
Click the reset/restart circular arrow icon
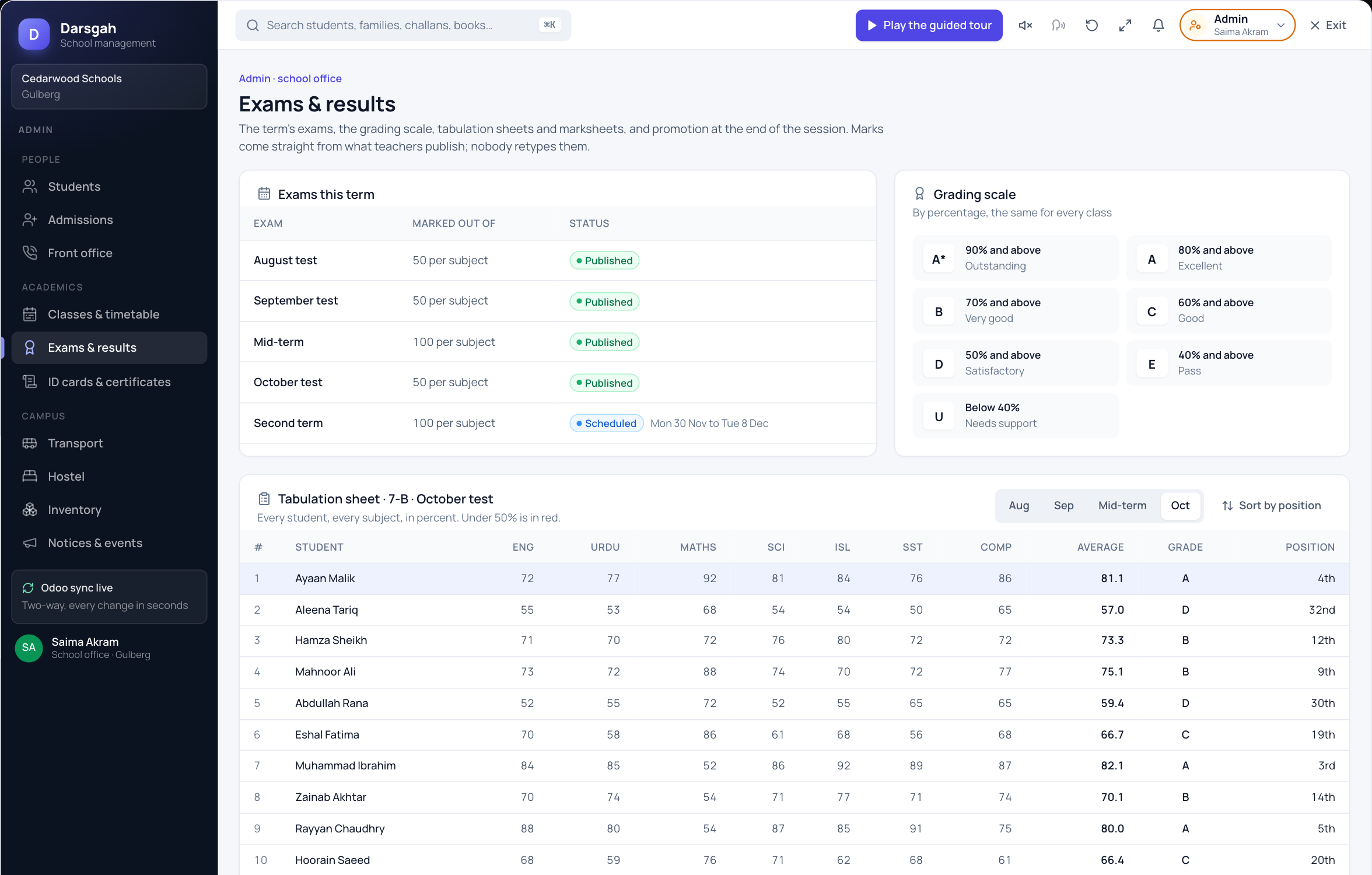pos(1091,25)
